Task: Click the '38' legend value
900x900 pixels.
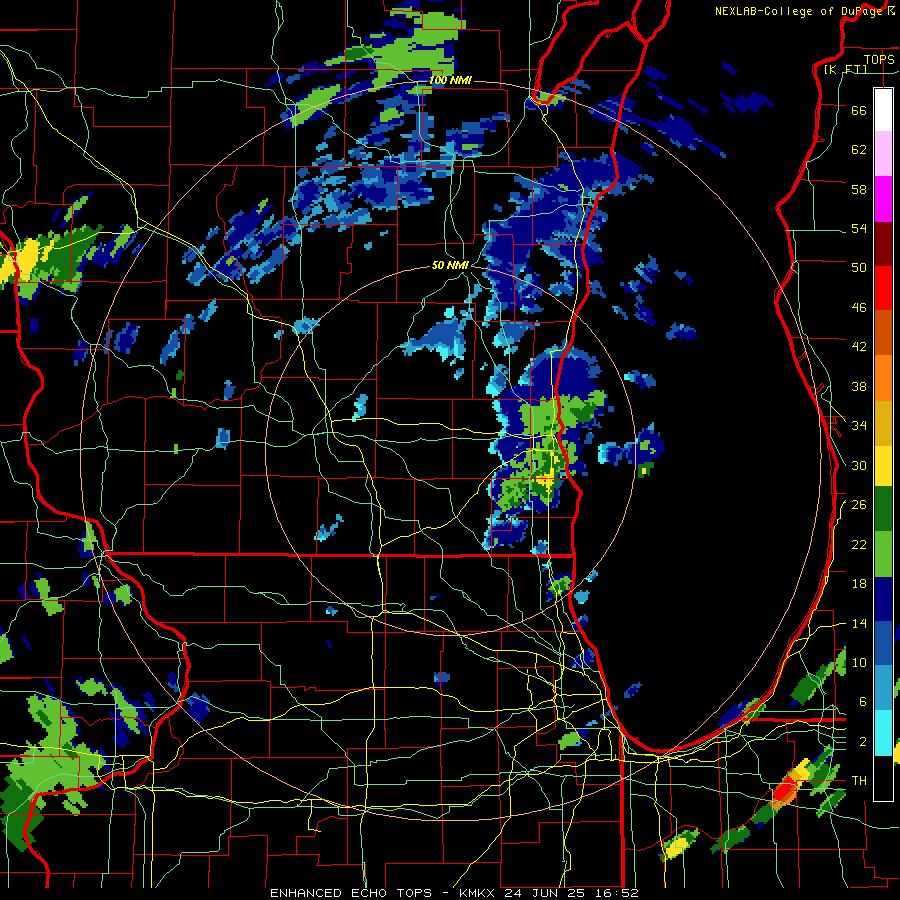Action: [x=859, y=386]
